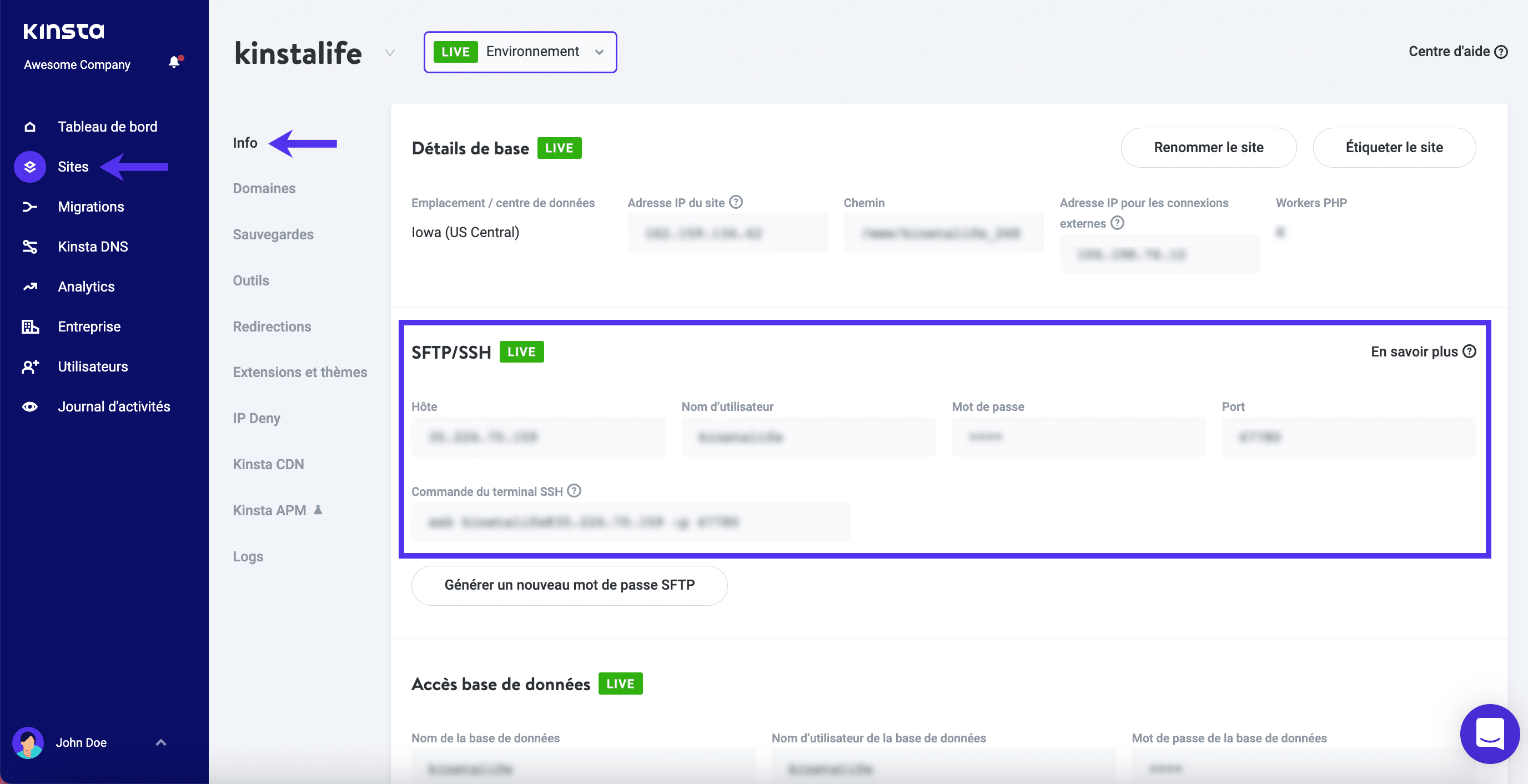Click the Kinsta DNS icon
The width and height of the screenshot is (1528, 784).
29,246
